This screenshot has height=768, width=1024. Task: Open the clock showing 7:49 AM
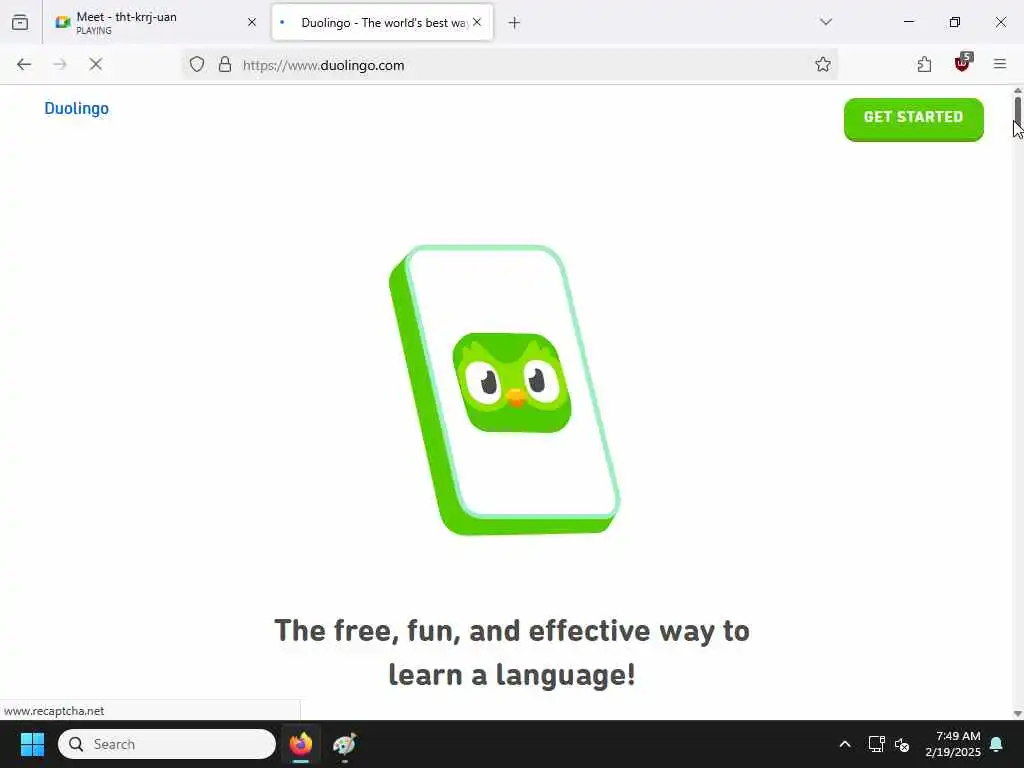tap(953, 744)
